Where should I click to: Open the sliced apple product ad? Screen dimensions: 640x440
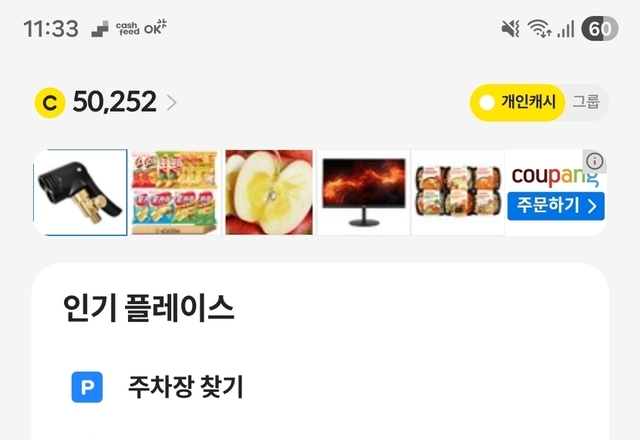click(x=269, y=192)
